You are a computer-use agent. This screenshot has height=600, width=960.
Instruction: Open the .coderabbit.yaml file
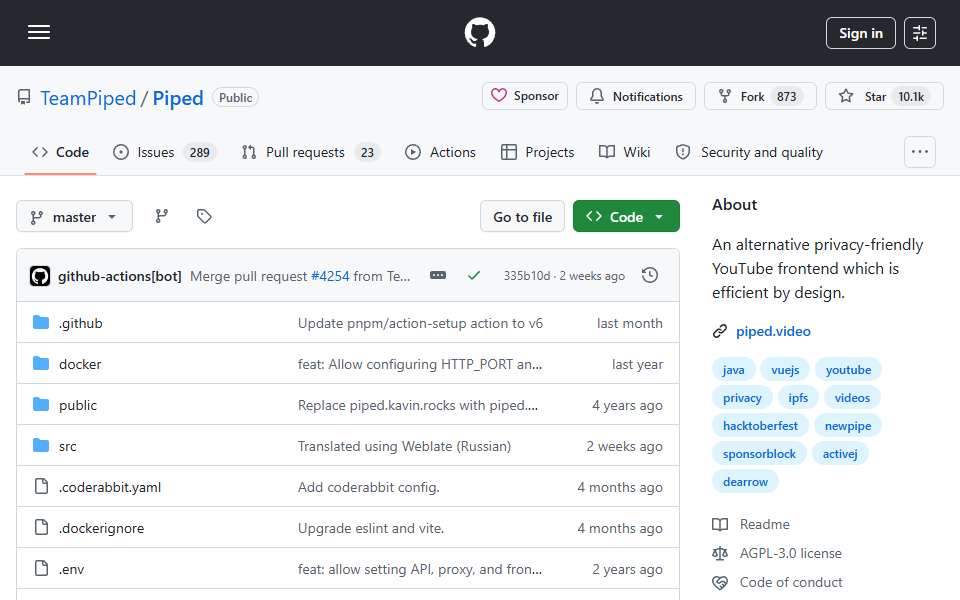tap(110, 487)
